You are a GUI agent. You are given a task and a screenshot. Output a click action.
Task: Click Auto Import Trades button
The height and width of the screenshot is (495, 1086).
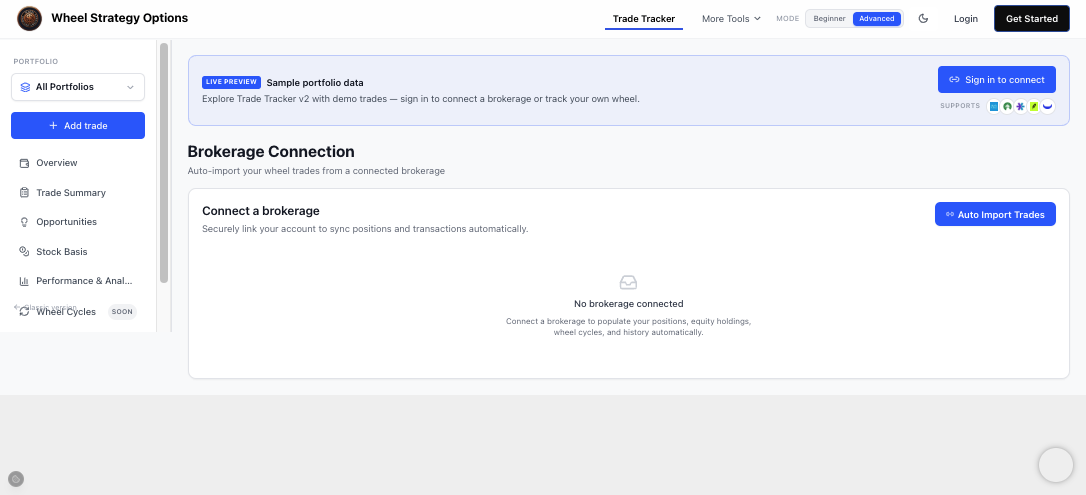pyautogui.click(x=995, y=215)
